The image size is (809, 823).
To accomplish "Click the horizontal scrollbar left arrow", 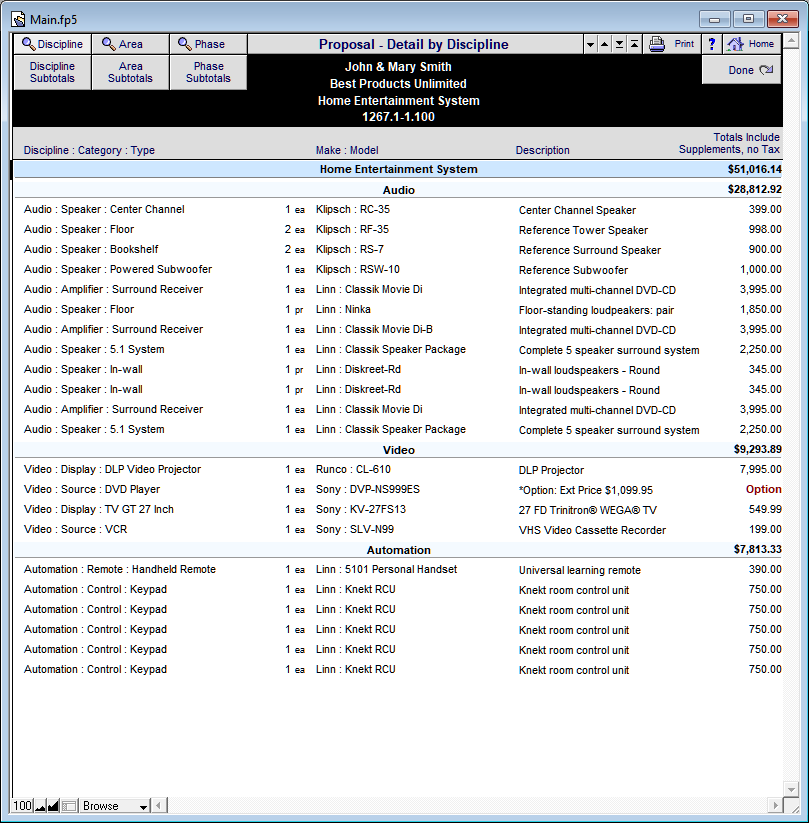I will pyautogui.click(x=159, y=805).
